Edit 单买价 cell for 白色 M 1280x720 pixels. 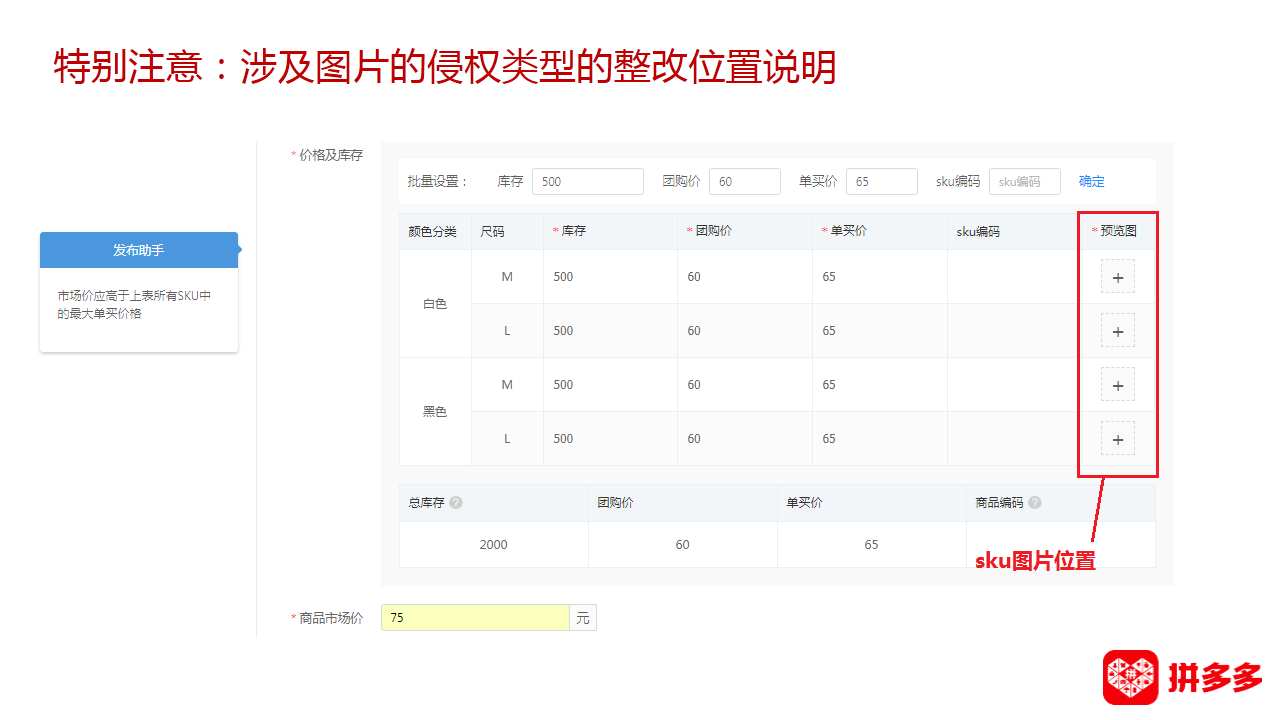coord(880,277)
